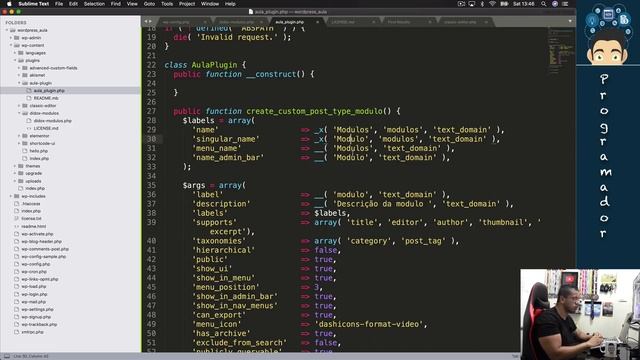Click the Spotlight search icon in menu bar
The width and height of the screenshot is (640, 360).
pyautogui.click(x=544, y=4)
